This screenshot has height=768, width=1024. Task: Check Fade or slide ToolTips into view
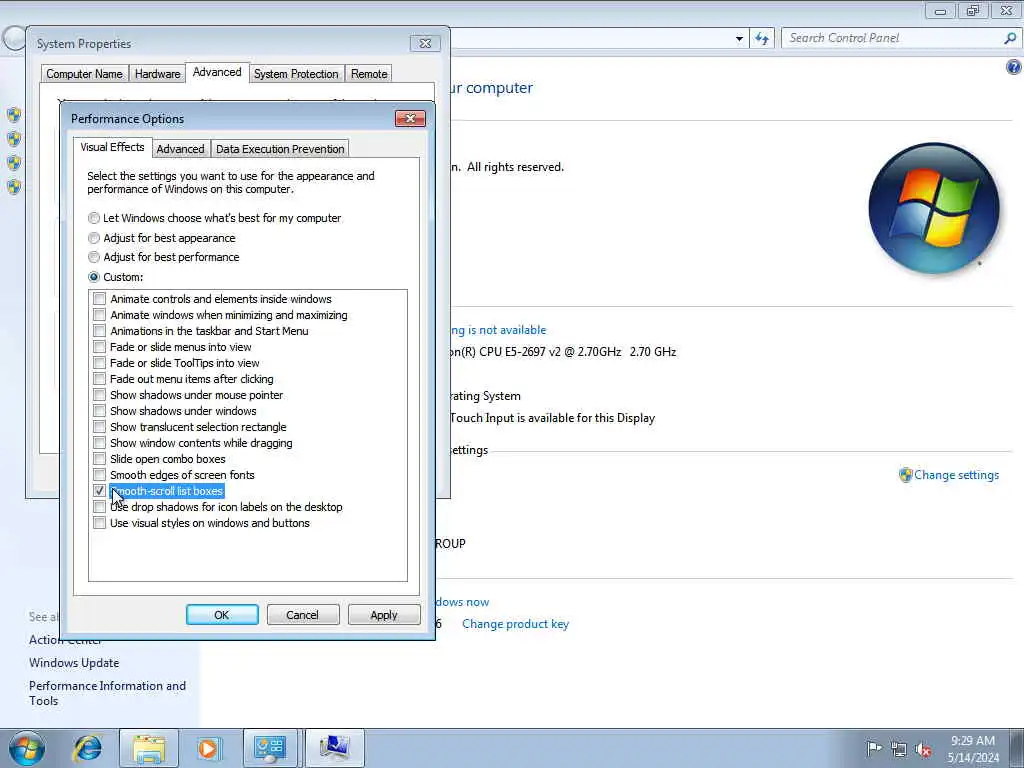click(99, 363)
